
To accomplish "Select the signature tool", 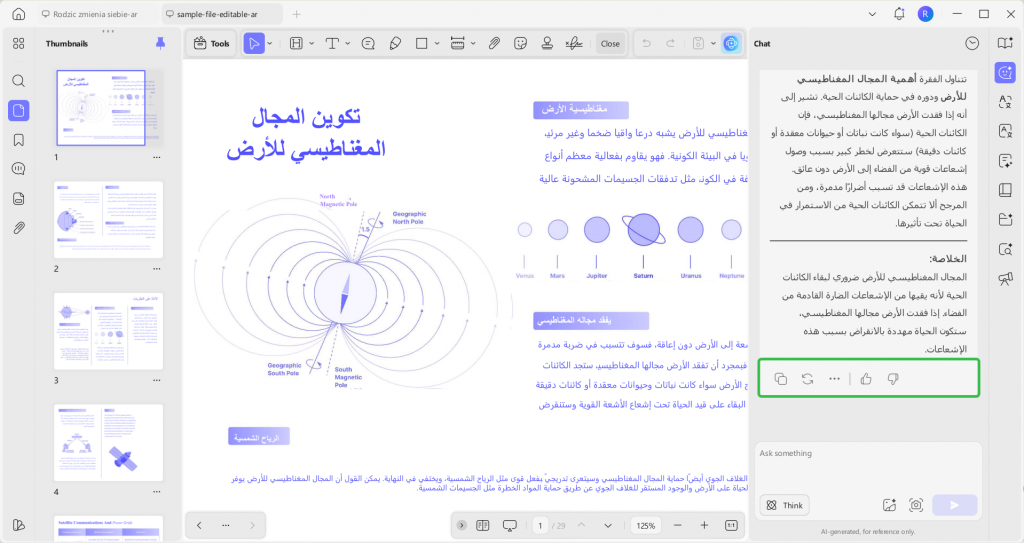I will coord(574,44).
